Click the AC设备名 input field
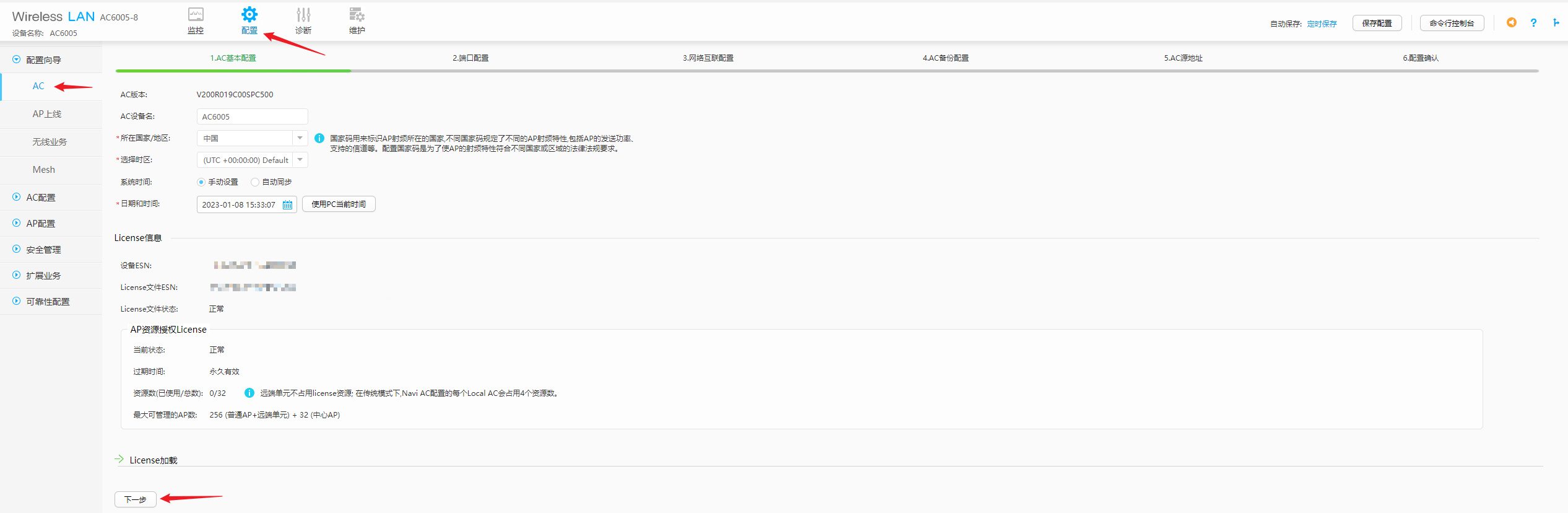 coord(252,116)
